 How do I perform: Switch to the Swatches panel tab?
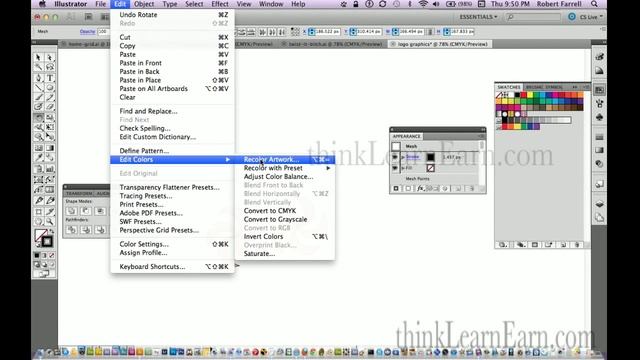click(x=509, y=87)
